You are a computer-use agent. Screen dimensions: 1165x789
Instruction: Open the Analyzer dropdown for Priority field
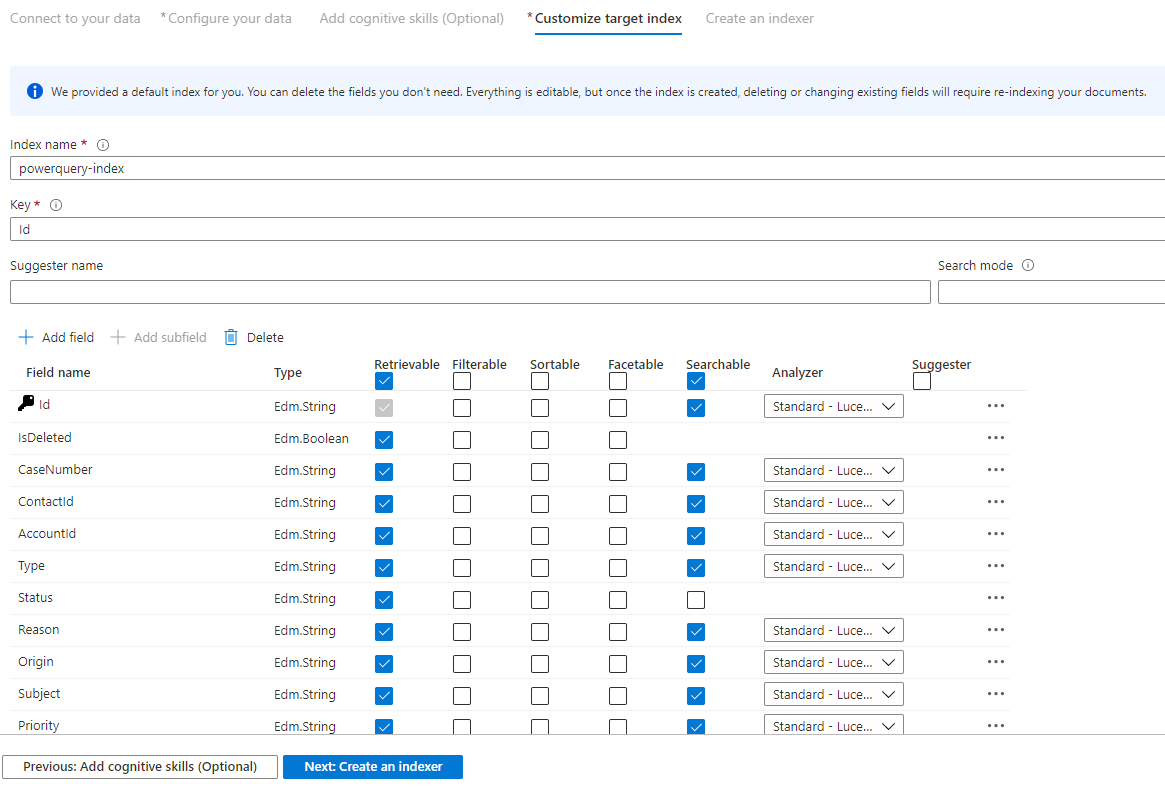pos(834,724)
